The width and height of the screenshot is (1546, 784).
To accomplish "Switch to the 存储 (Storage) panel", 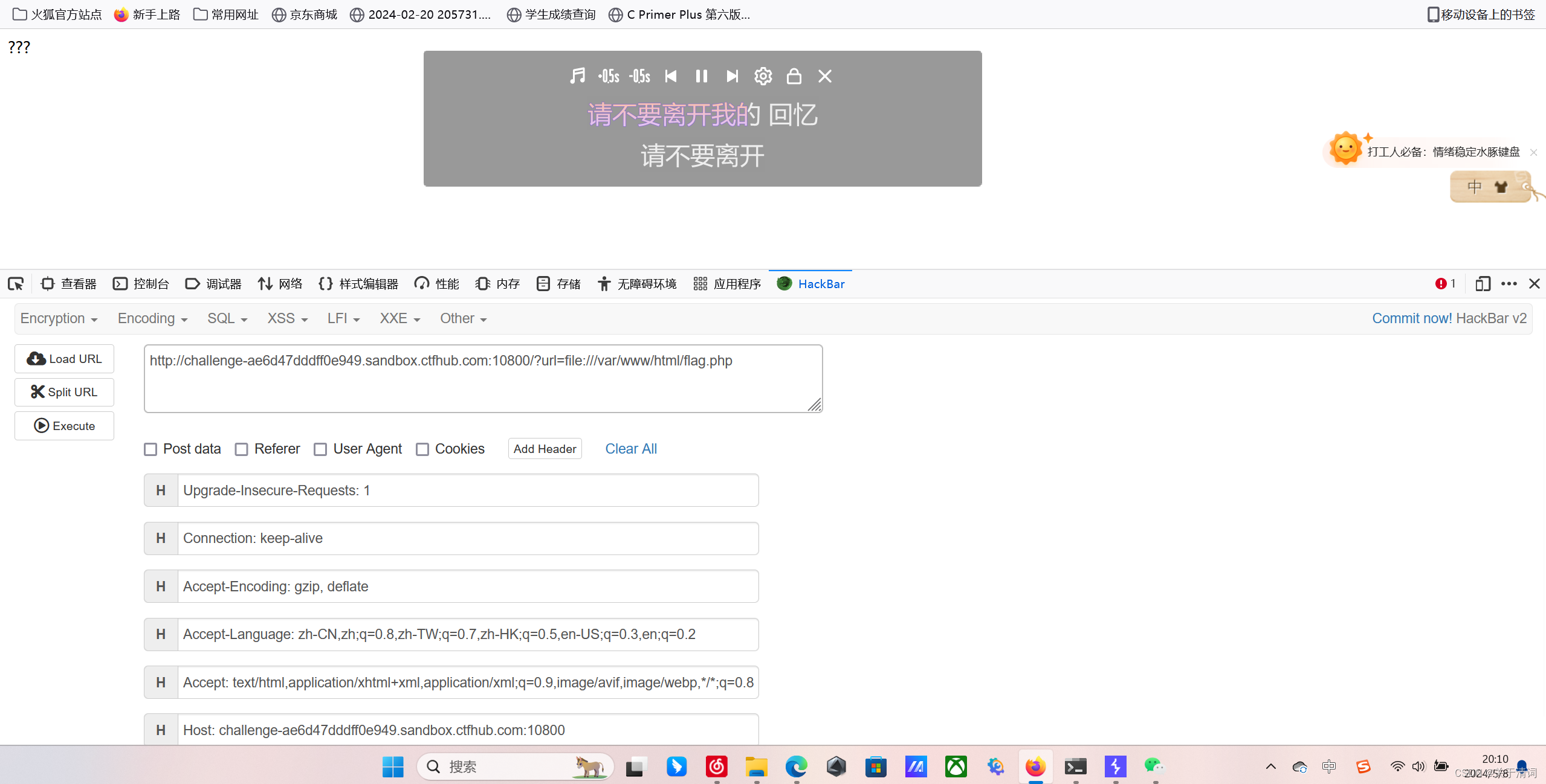I will click(557, 283).
